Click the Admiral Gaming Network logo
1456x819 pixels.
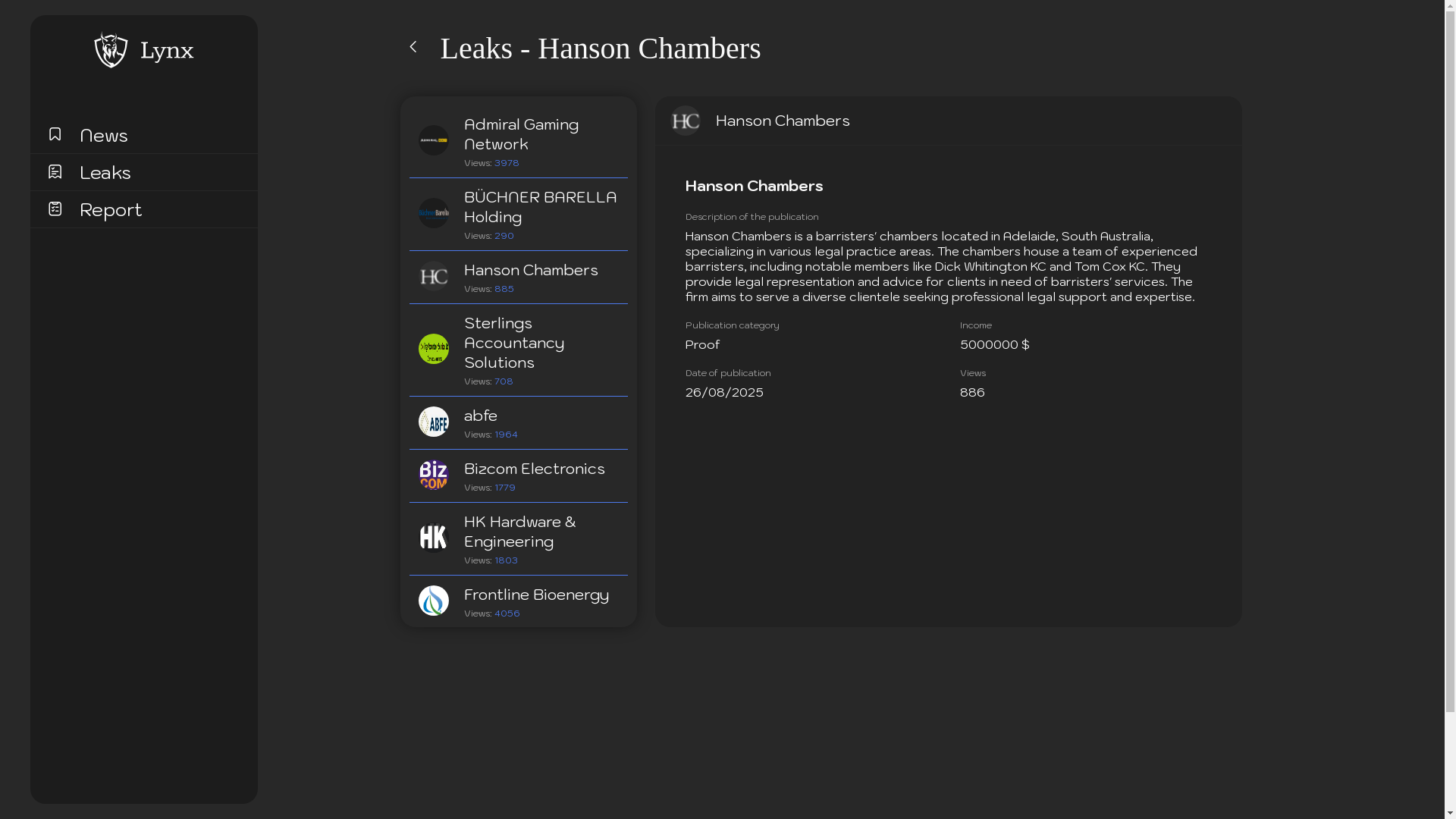[434, 140]
